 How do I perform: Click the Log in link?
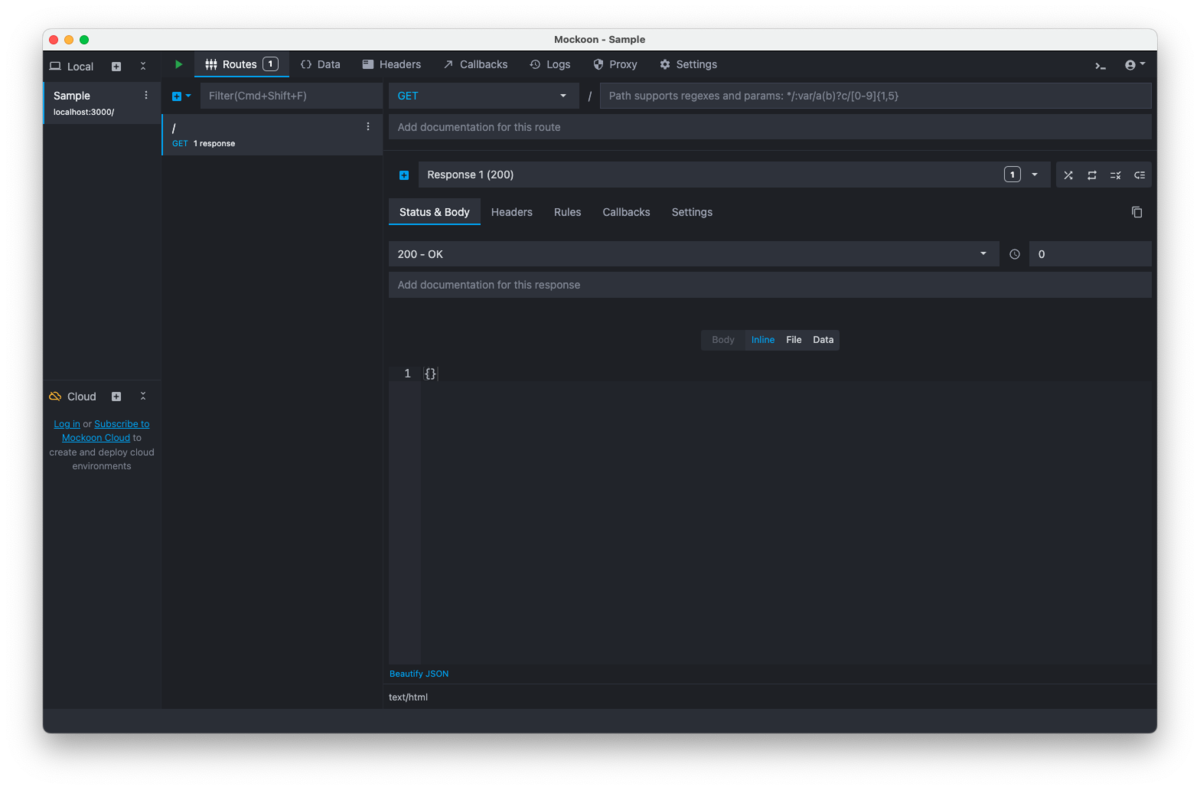[67, 424]
